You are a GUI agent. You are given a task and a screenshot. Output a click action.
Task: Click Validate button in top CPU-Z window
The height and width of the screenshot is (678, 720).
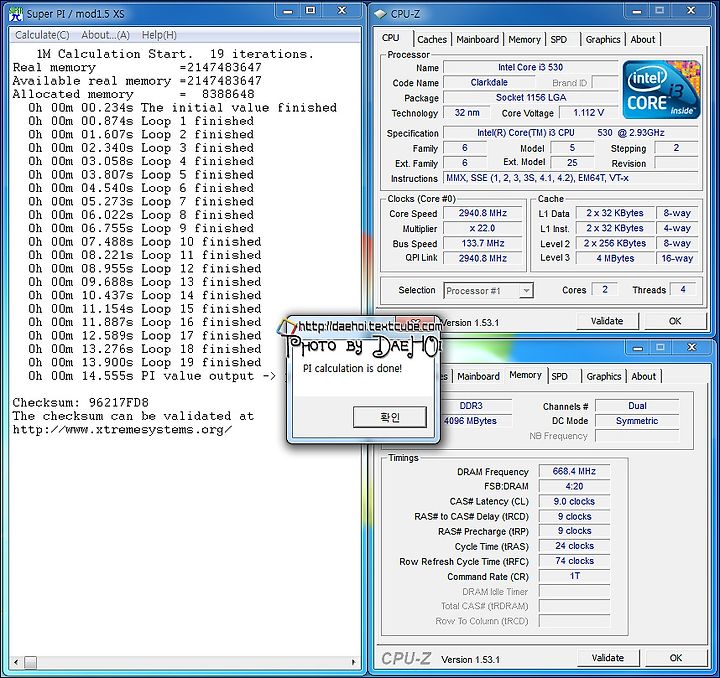607,321
